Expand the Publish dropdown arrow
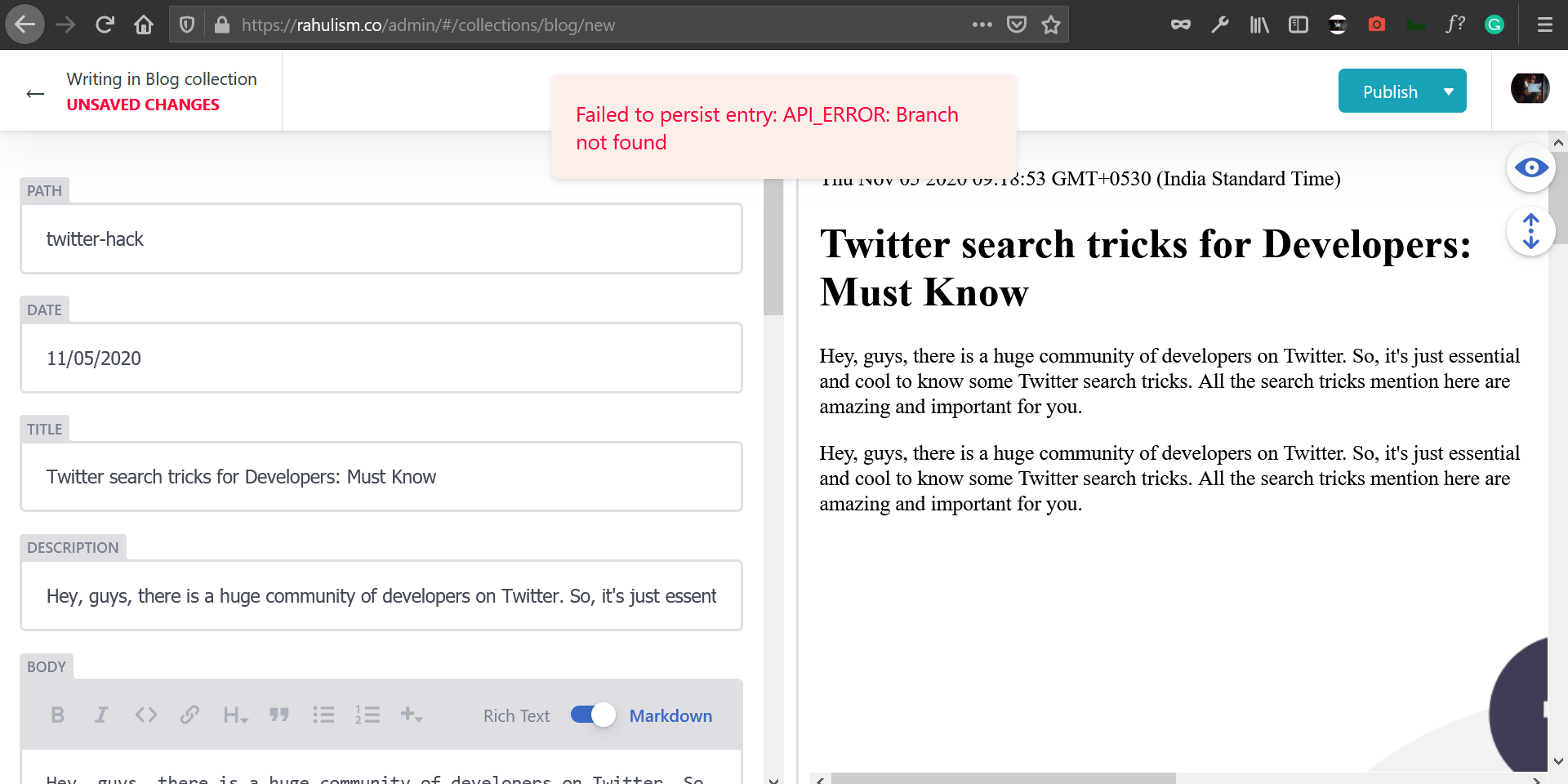The width and height of the screenshot is (1568, 784). click(x=1450, y=91)
